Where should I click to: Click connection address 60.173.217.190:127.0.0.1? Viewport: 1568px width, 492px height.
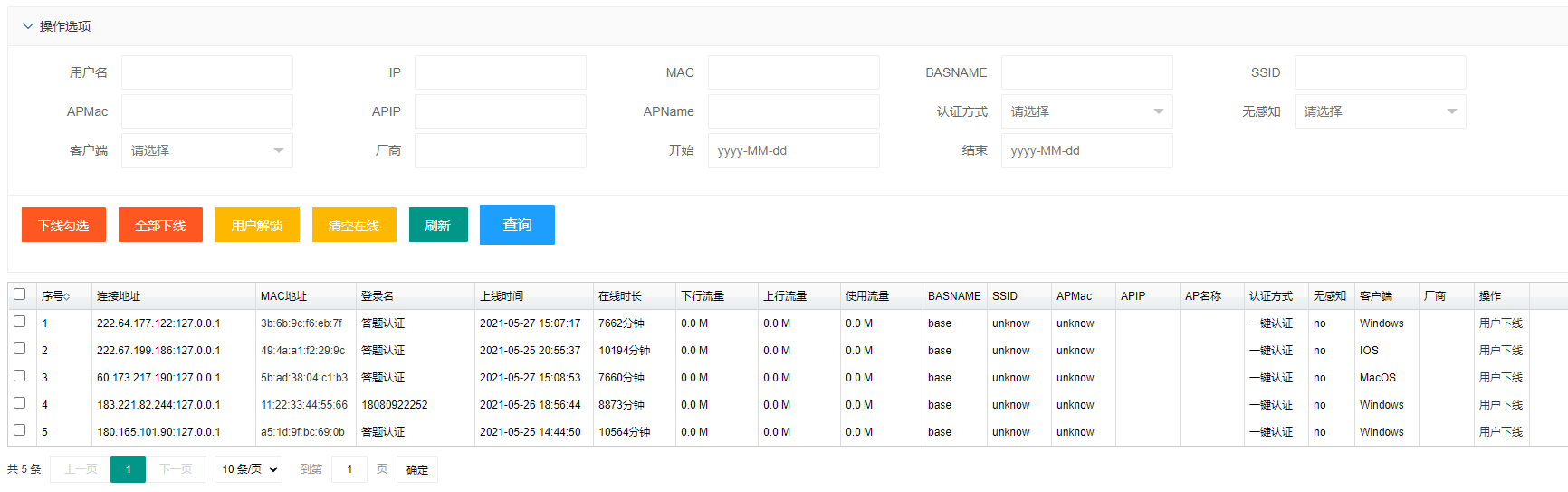click(158, 378)
